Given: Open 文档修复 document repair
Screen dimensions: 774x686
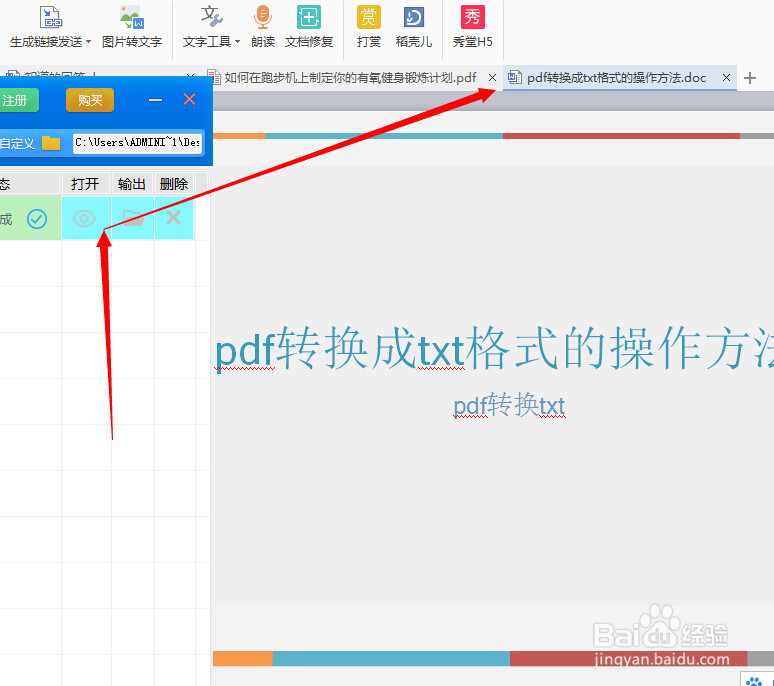Looking at the screenshot, I should coord(309,27).
